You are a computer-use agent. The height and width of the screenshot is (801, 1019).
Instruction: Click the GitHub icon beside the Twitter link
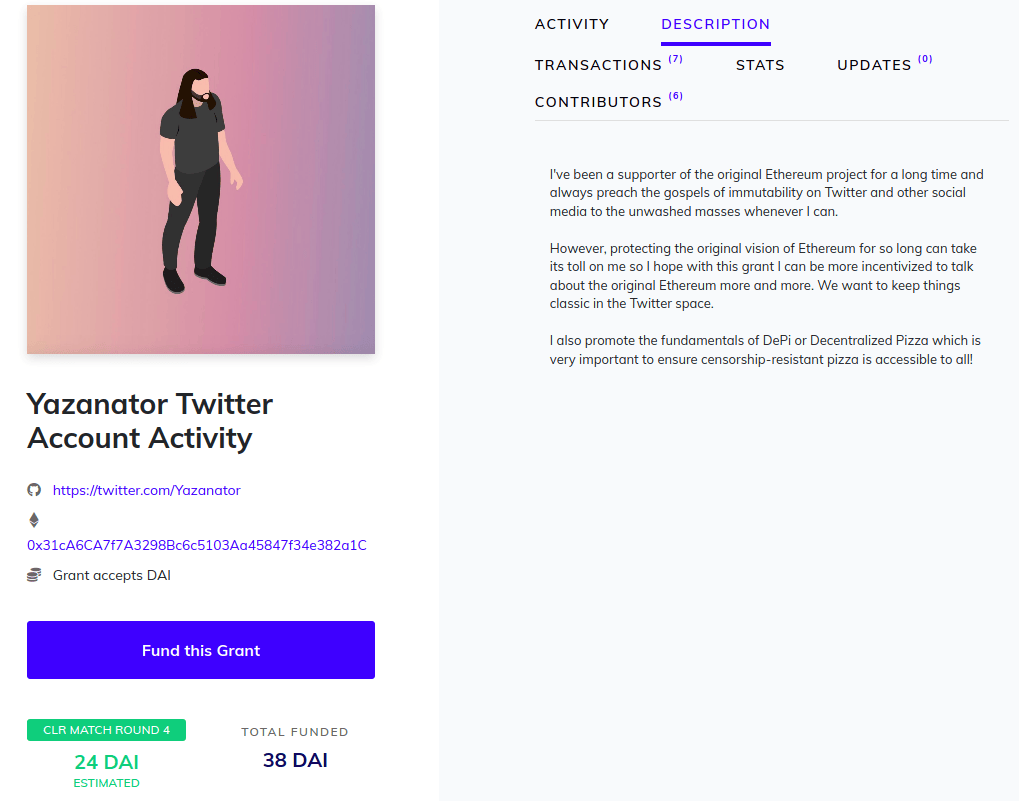click(x=34, y=490)
